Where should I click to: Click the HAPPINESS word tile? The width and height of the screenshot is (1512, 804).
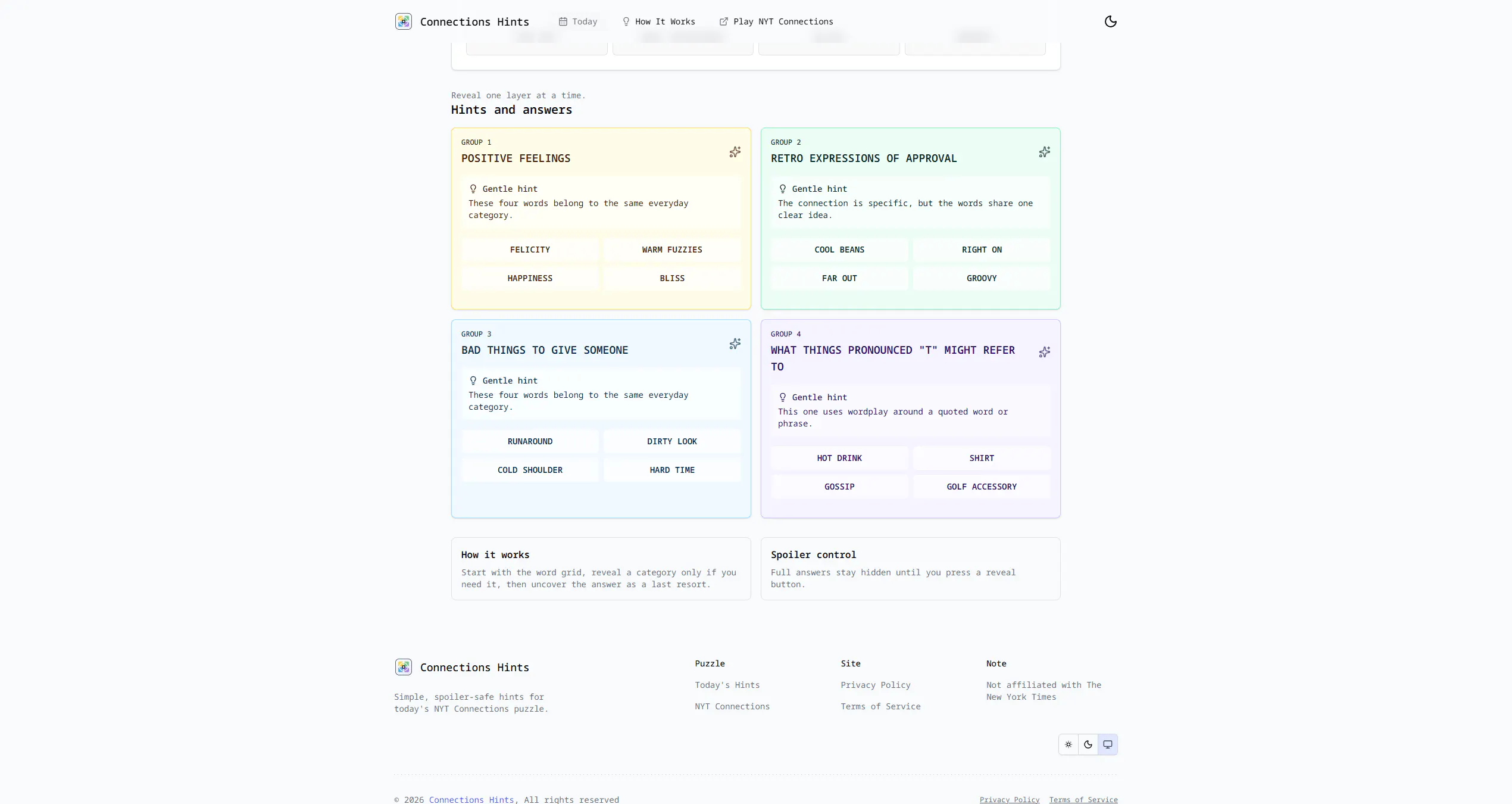click(x=530, y=278)
